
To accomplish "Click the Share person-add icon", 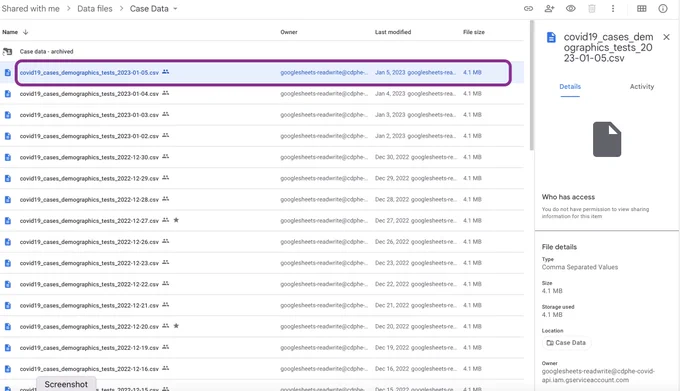I will [549, 8].
